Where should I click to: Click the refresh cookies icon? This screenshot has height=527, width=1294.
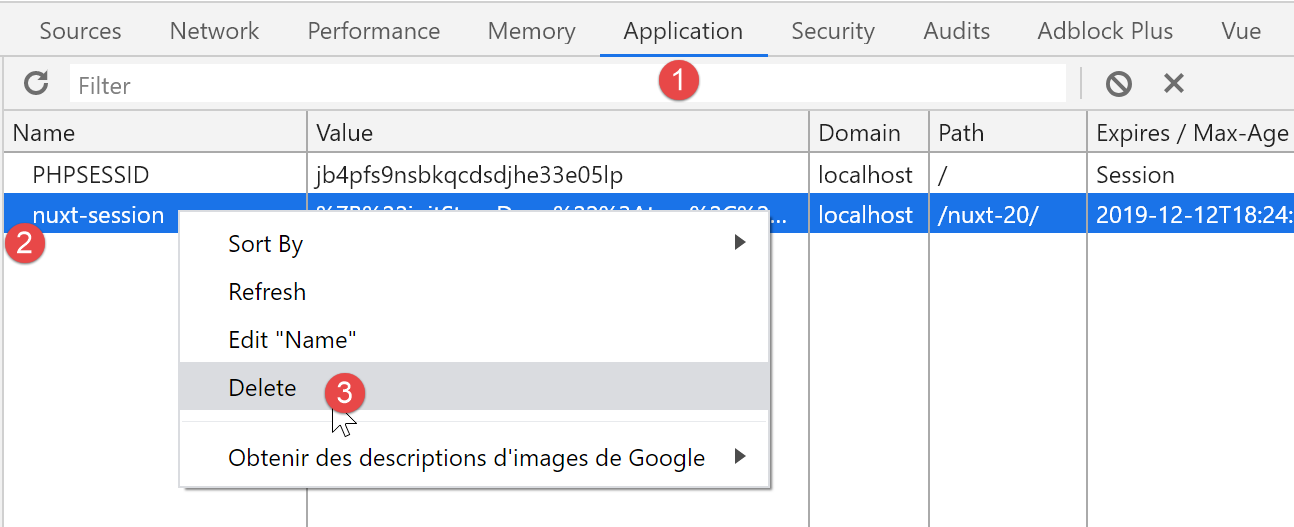(36, 84)
